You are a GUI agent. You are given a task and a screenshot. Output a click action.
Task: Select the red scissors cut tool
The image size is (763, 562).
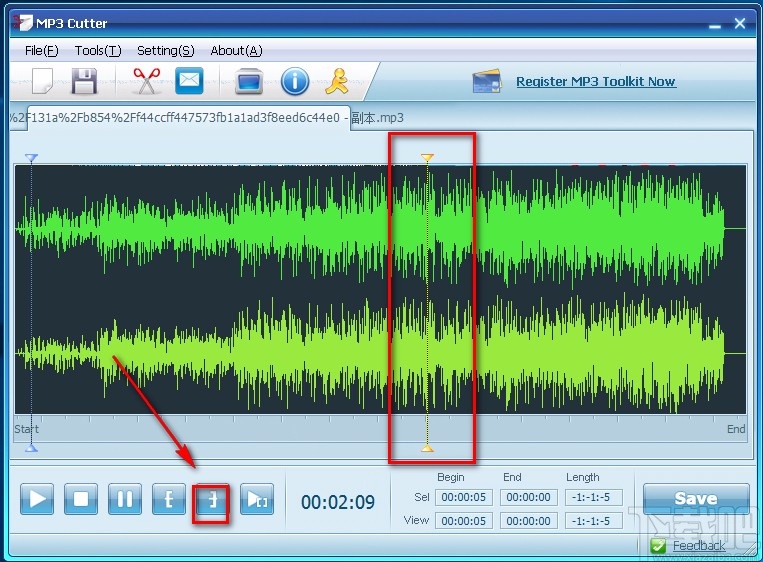pyautogui.click(x=146, y=81)
